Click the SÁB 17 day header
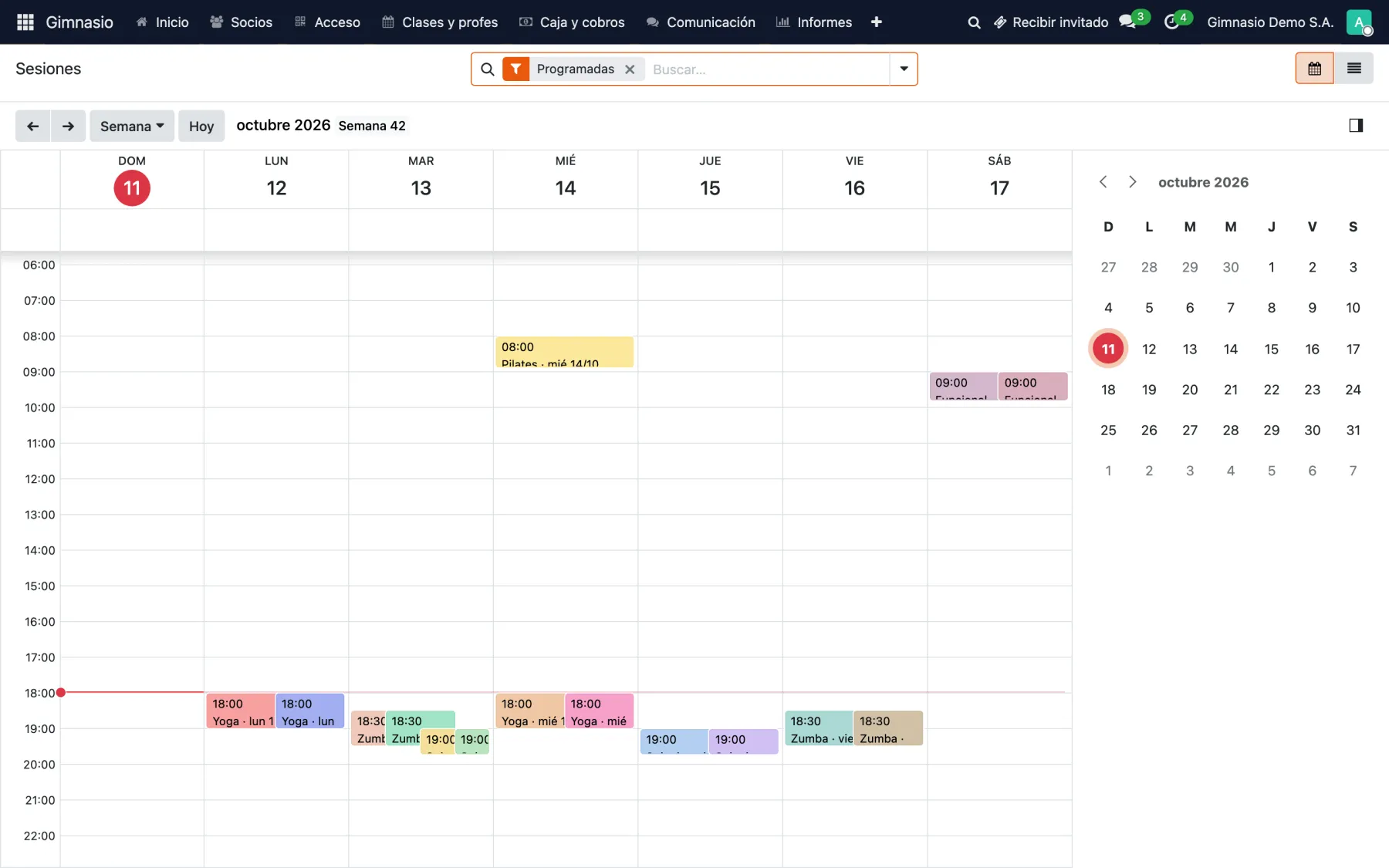This screenshot has width=1389, height=868. 999,180
